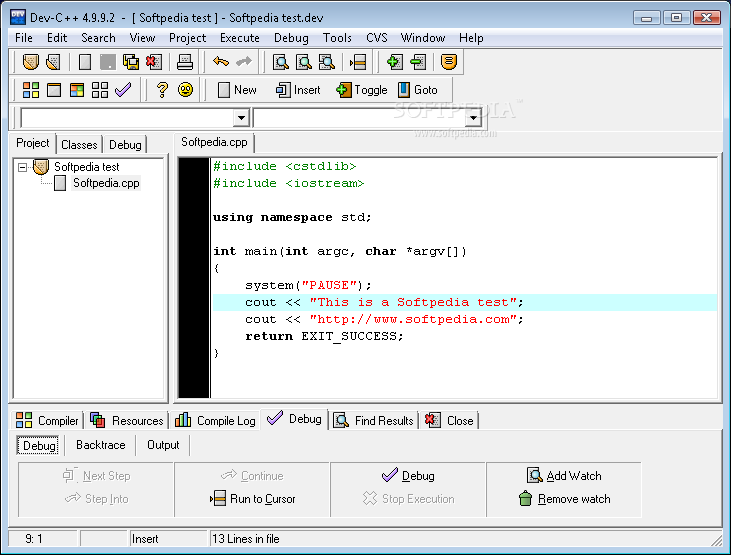Image resolution: width=731 pixels, height=555 pixels.
Task: Click the editor gutter beside the code
Action: click(194, 278)
